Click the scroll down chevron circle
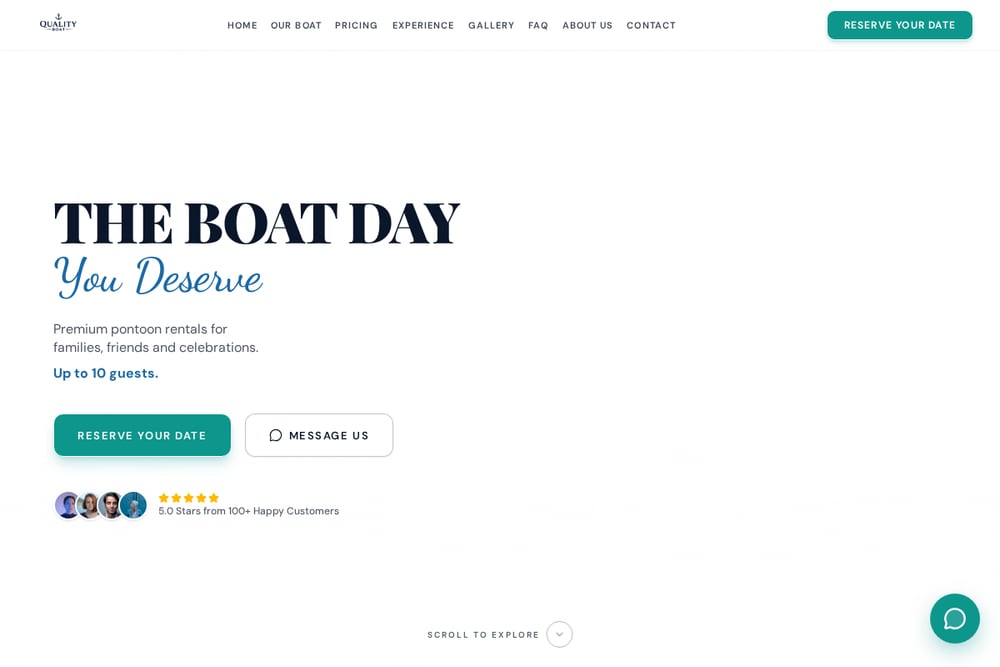This screenshot has height=667, width=1000. [559, 634]
